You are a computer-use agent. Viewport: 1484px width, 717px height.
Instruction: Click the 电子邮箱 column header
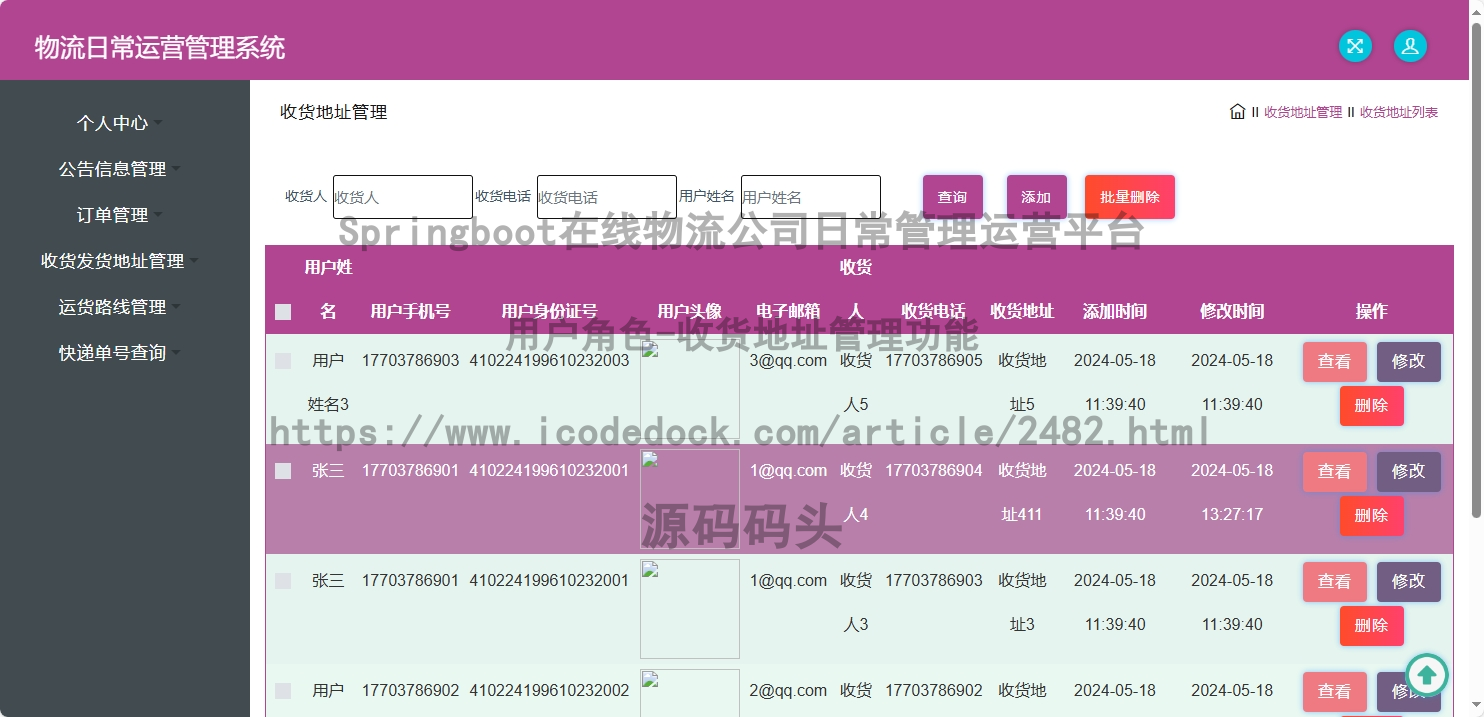(788, 311)
